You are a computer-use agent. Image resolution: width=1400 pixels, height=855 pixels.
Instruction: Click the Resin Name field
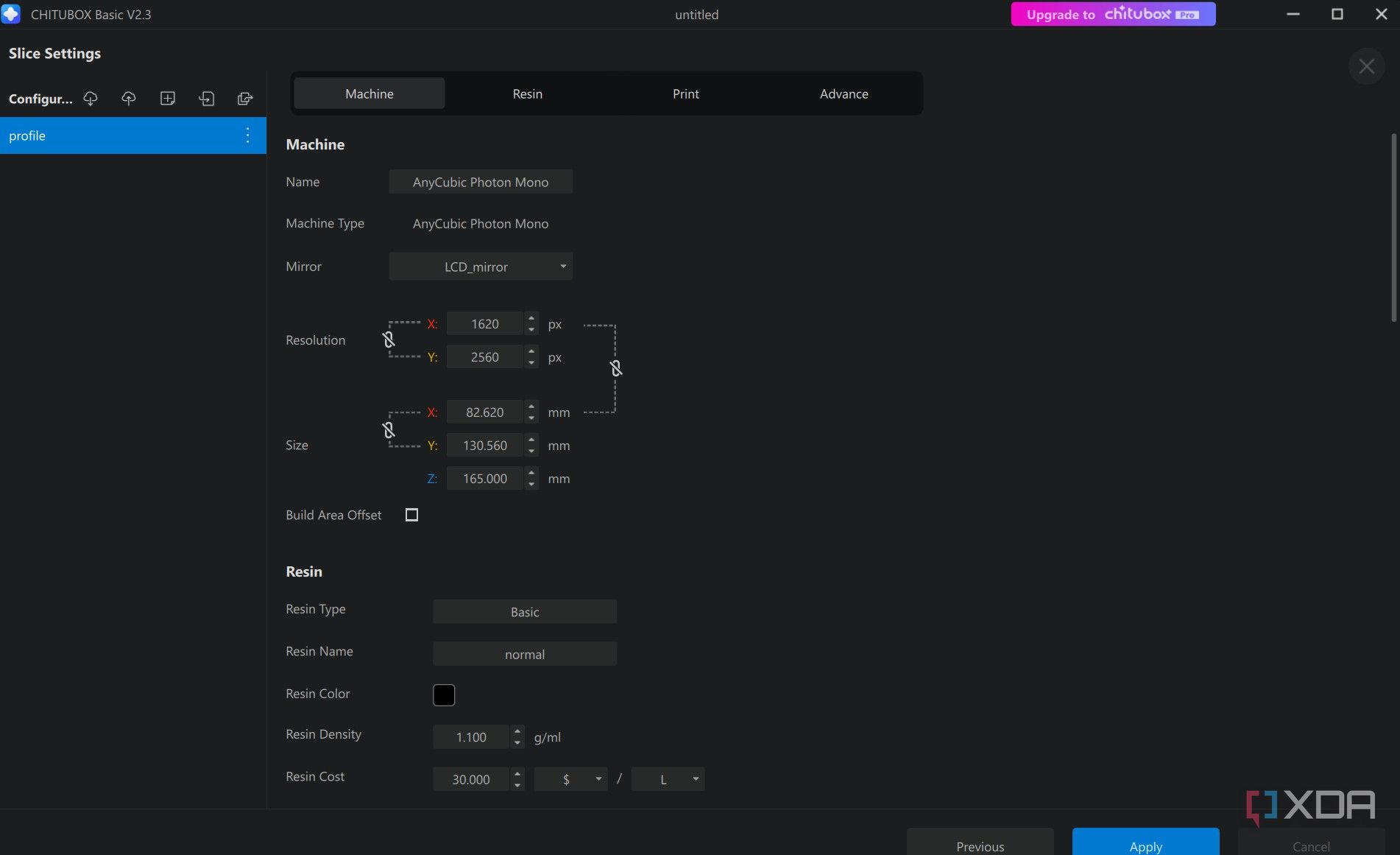click(x=525, y=654)
